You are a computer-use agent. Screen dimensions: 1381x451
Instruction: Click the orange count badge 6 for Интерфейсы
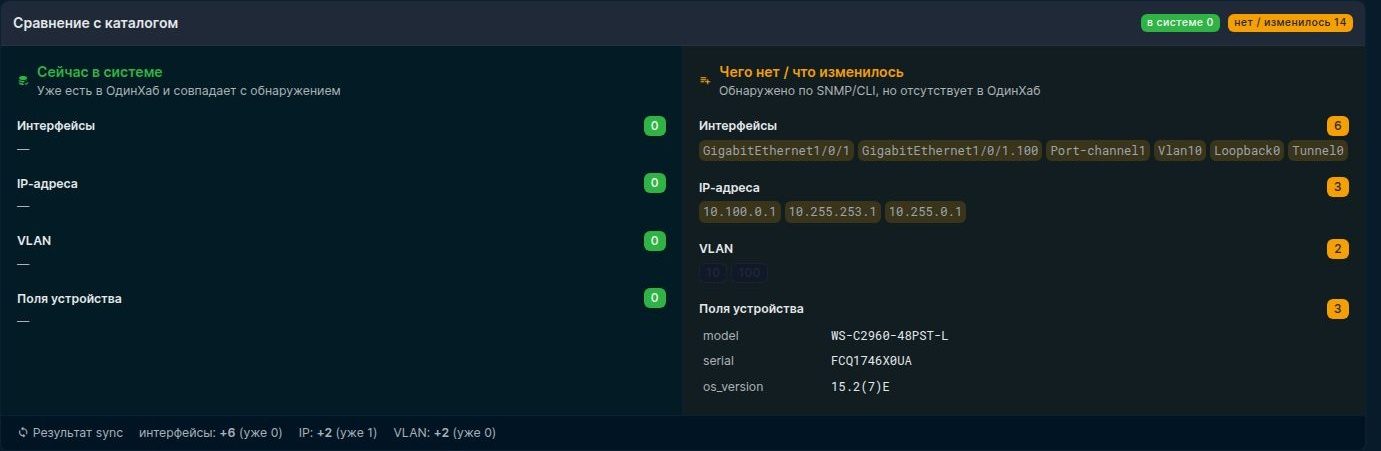1337,126
